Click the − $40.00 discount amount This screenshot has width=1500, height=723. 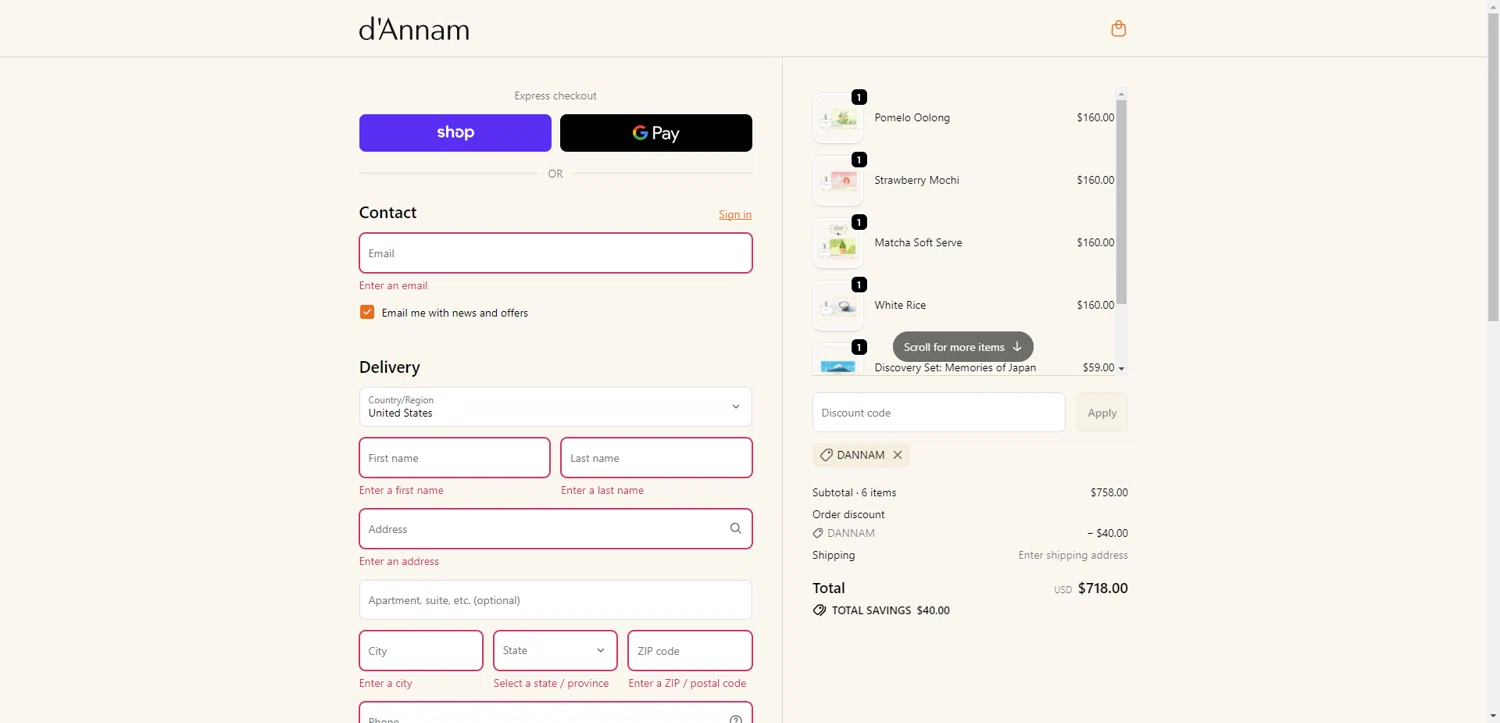coord(1107,533)
